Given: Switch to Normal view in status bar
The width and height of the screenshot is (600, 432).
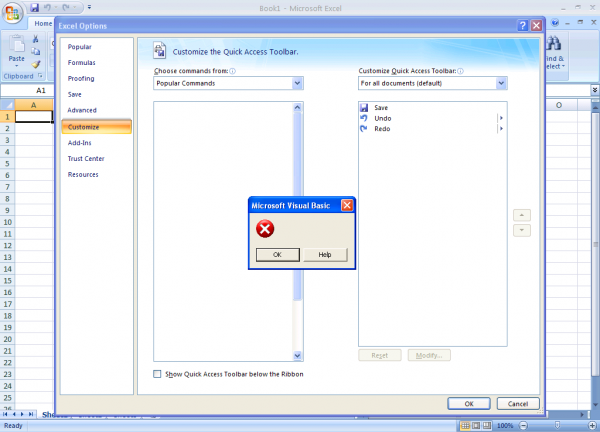Looking at the screenshot, I should (465, 425).
